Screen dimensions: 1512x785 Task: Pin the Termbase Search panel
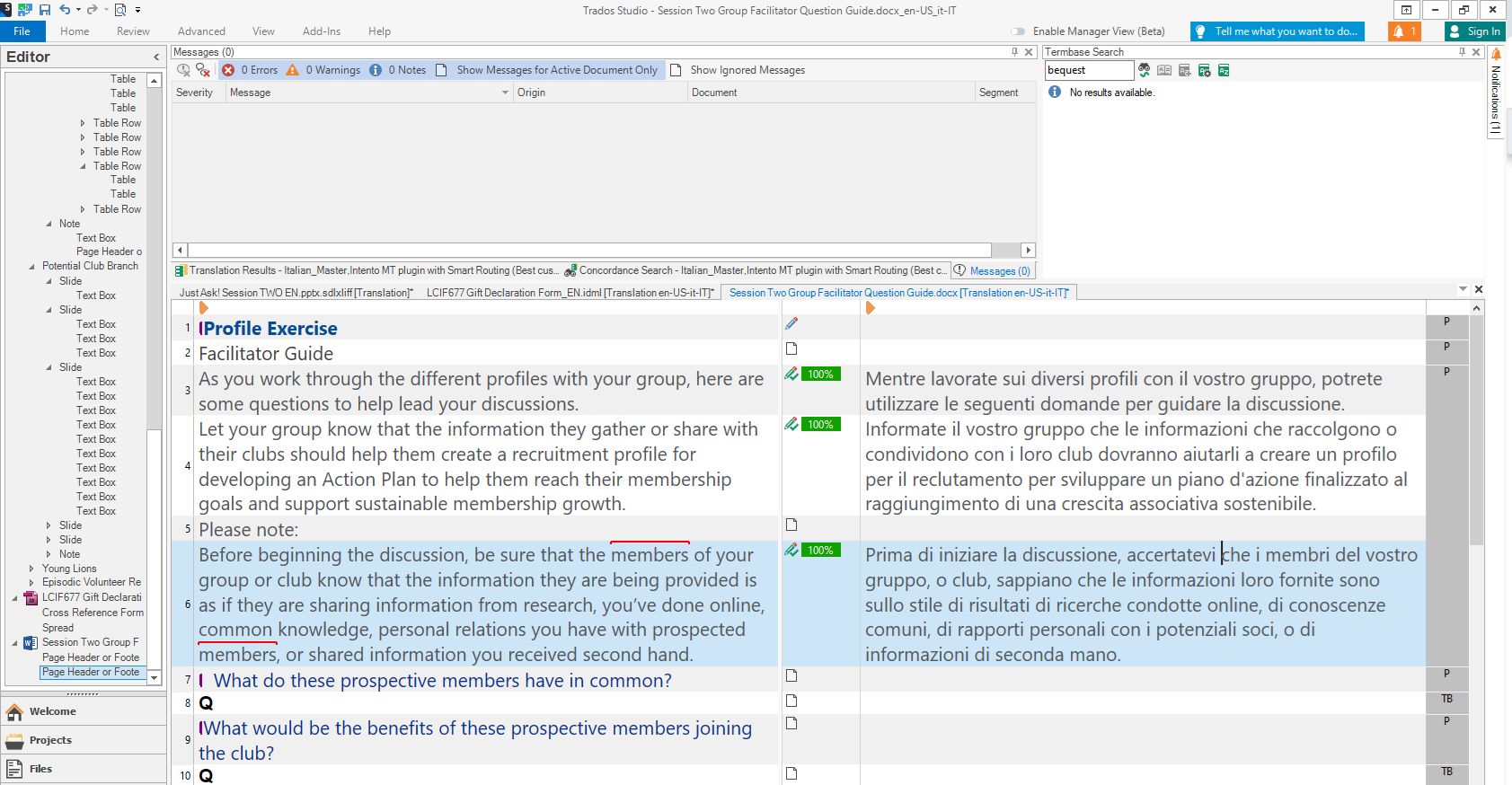(x=1462, y=52)
